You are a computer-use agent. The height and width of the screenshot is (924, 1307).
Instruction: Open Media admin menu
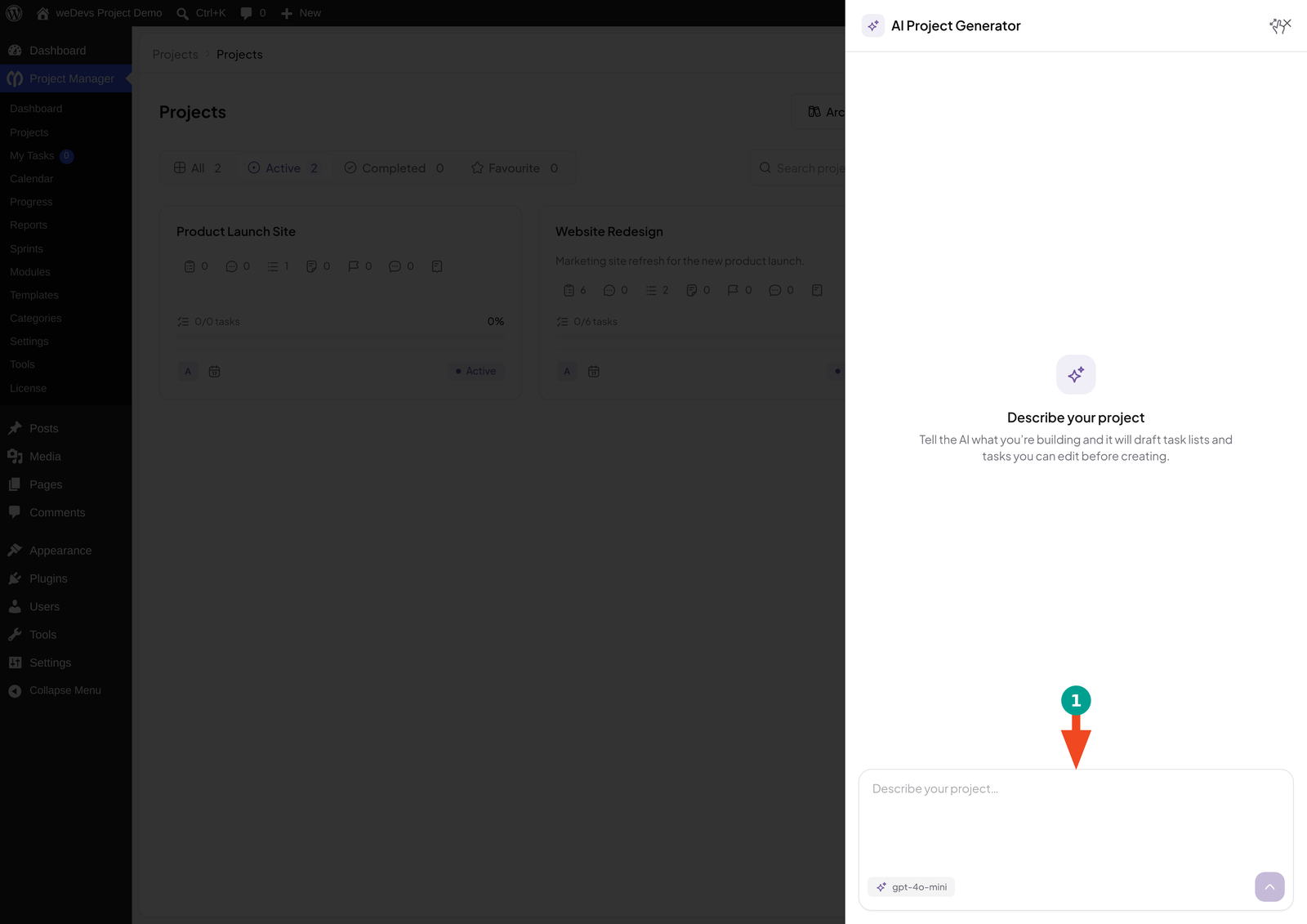(65, 457)
